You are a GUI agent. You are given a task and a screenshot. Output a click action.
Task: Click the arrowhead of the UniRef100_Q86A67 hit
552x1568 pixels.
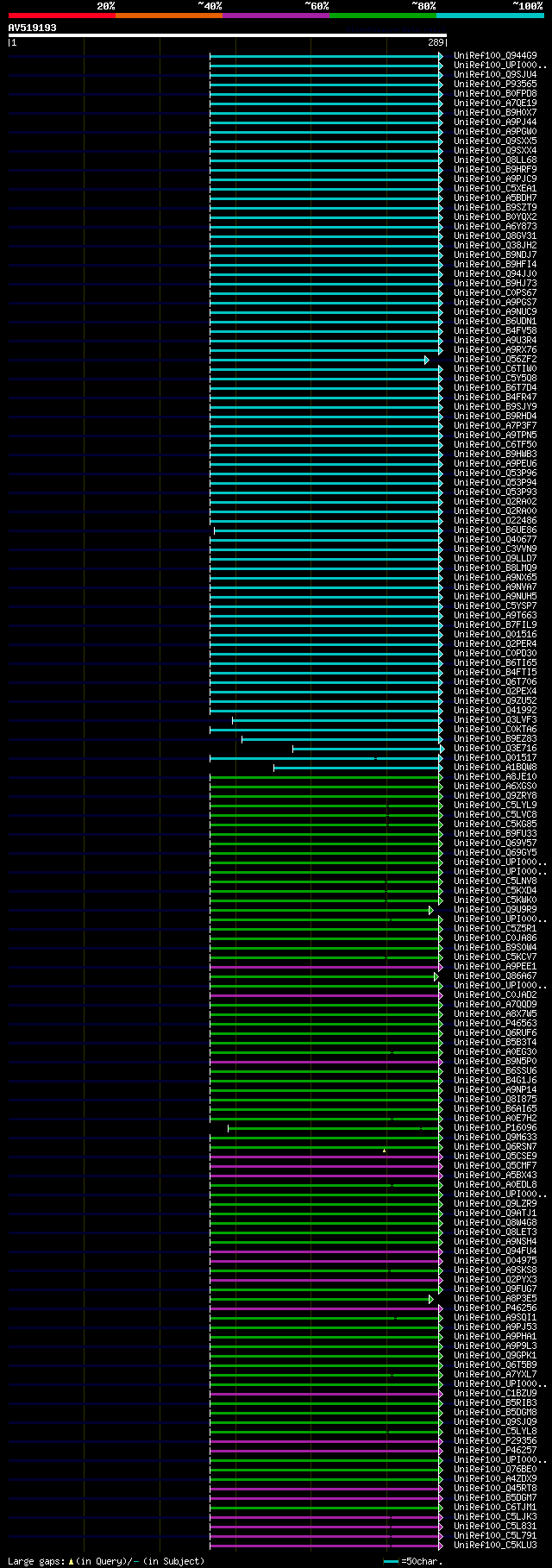tap(436, 976)
